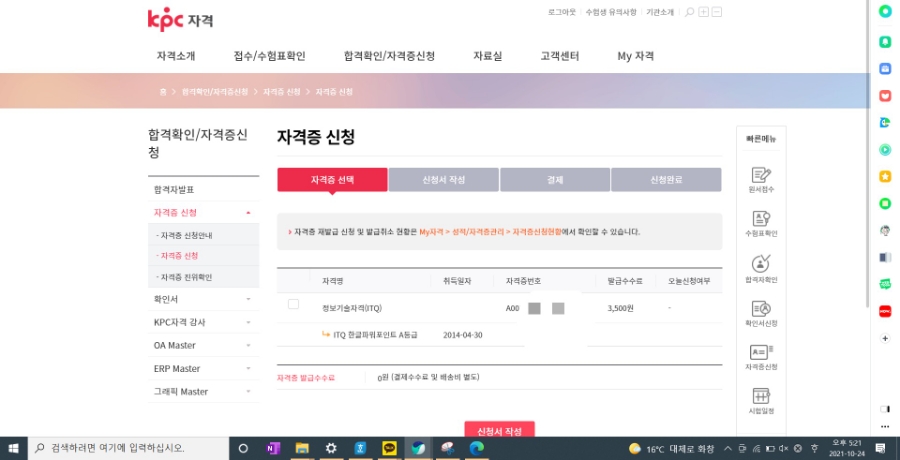Screen dimensions: 900x460
Task: Open the 기관소개 link
Action: (660, 12)
